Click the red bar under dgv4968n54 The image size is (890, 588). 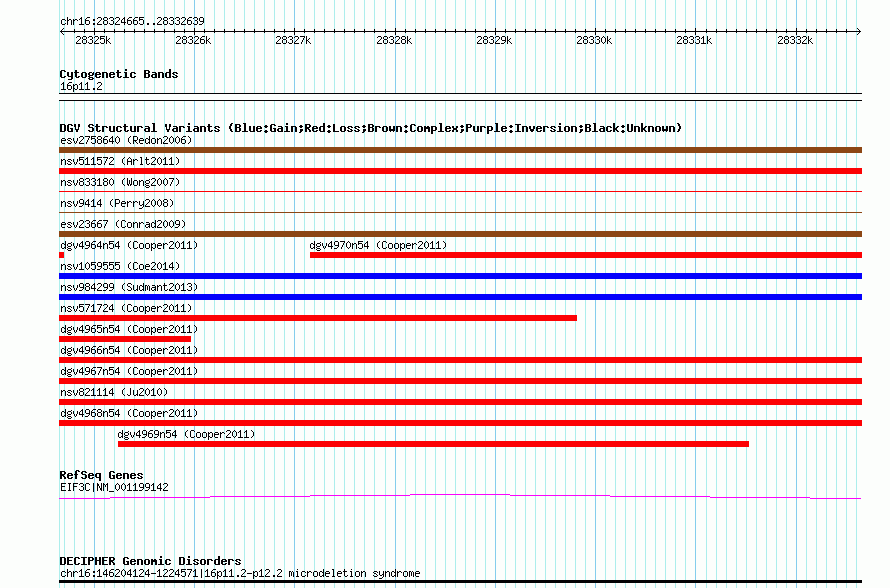tap(460, 423)
